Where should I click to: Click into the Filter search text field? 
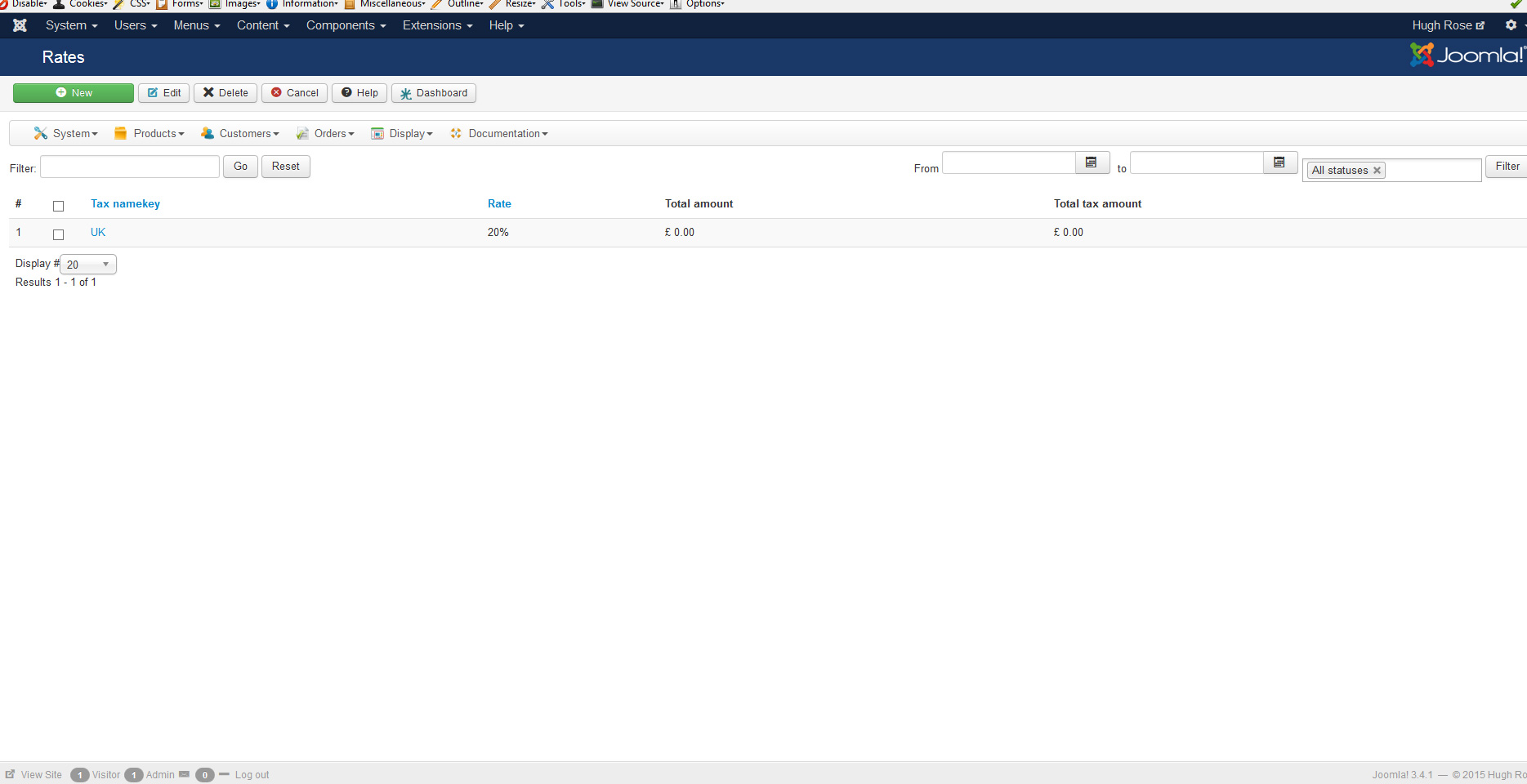coord(130,167)
